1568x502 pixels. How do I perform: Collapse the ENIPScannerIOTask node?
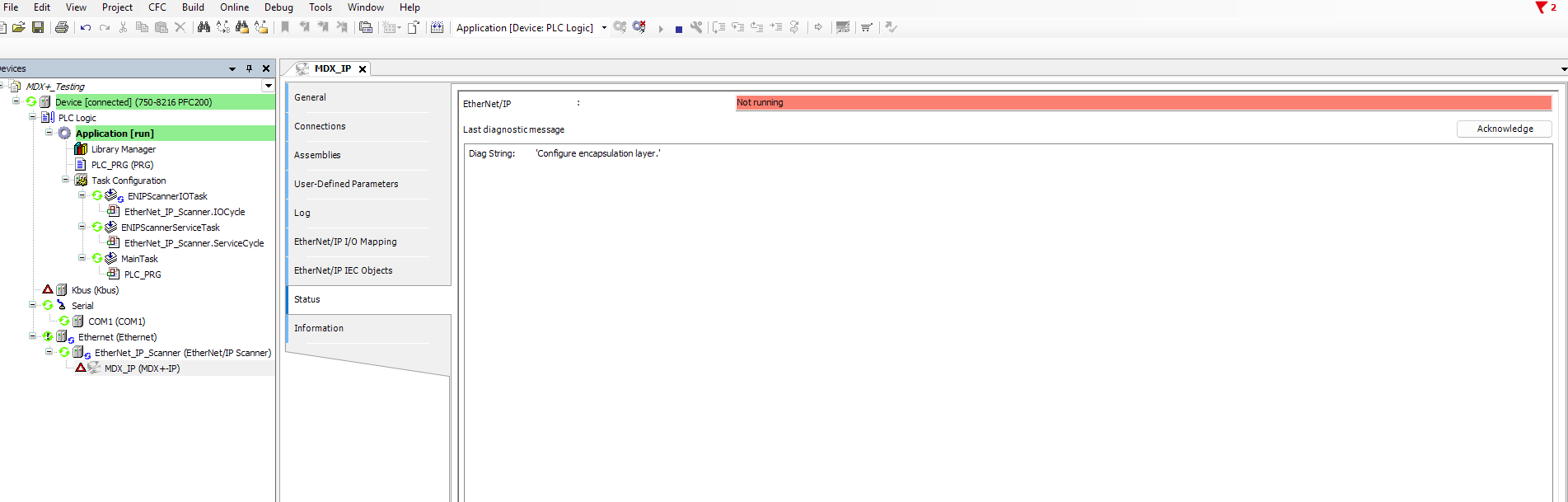pos(82,195)
